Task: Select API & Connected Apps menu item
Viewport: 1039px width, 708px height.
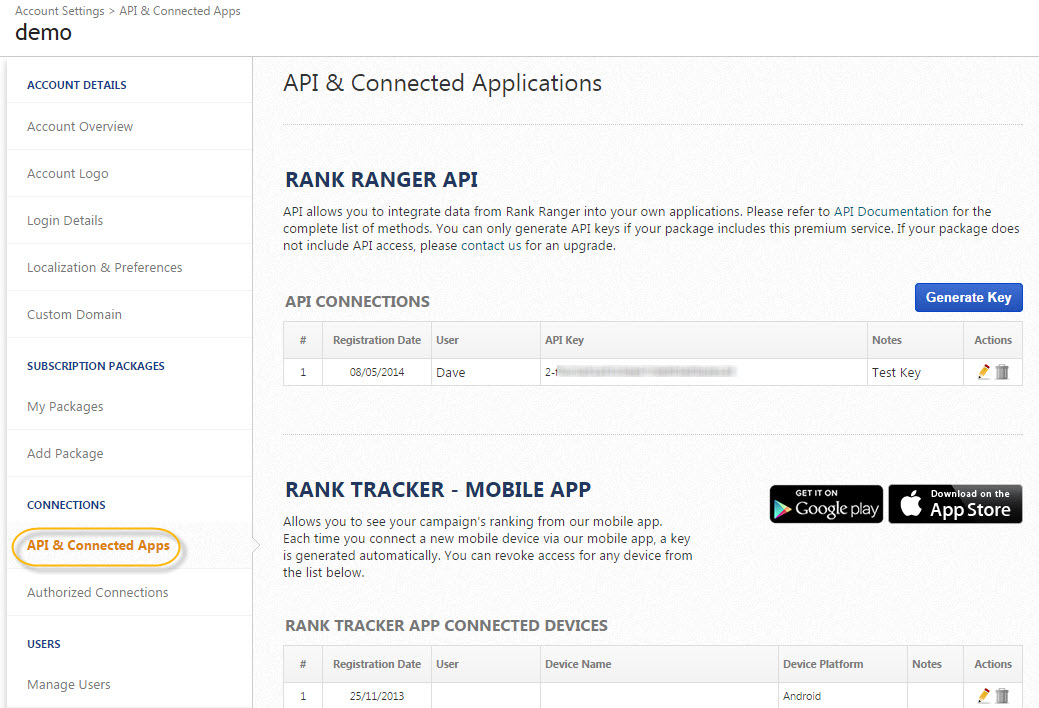Action: tap(98, 546)
